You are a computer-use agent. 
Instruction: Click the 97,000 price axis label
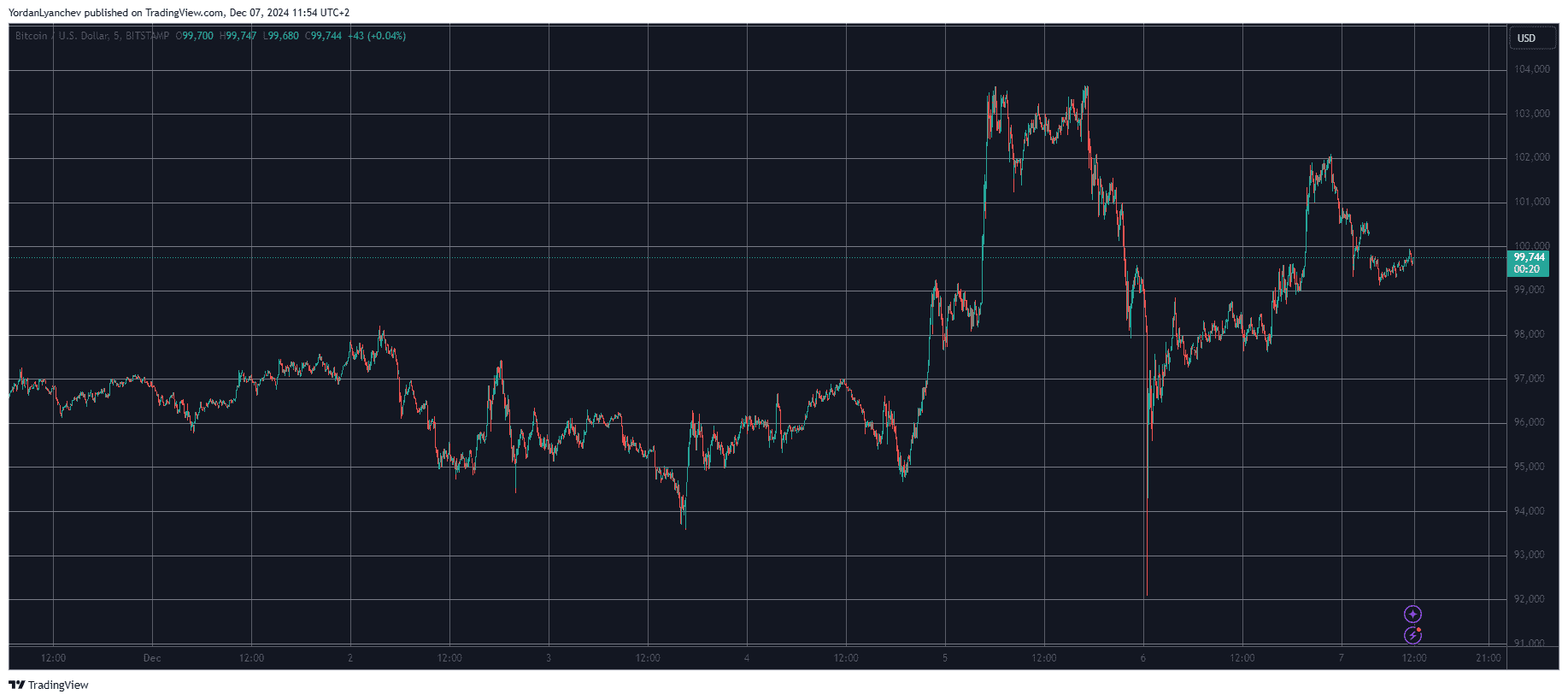(1530, 379)
